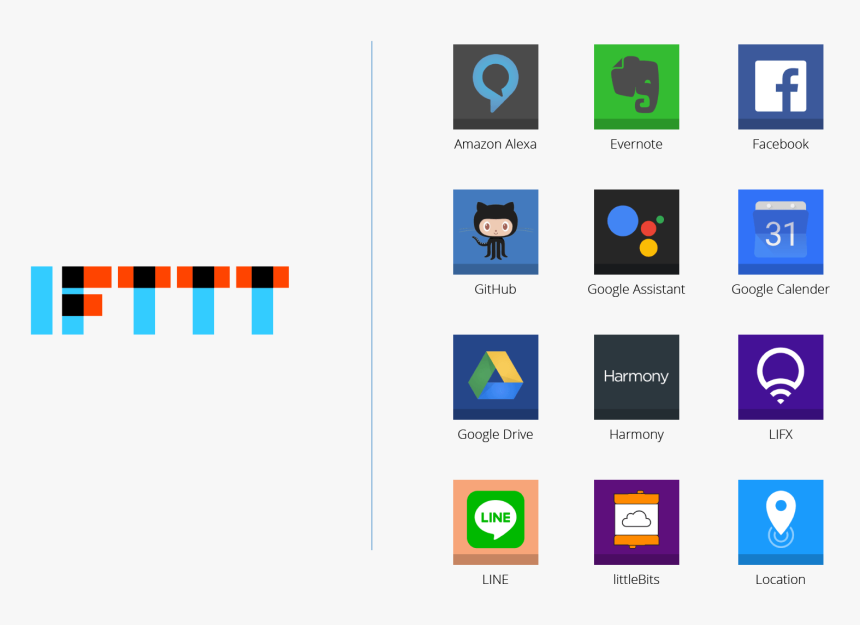Image resolution: width=860 pixels, height=625 pixels.
Task: Choose the littleBits cloud icon
Action: pyautogui.click(x=636, y=522)
